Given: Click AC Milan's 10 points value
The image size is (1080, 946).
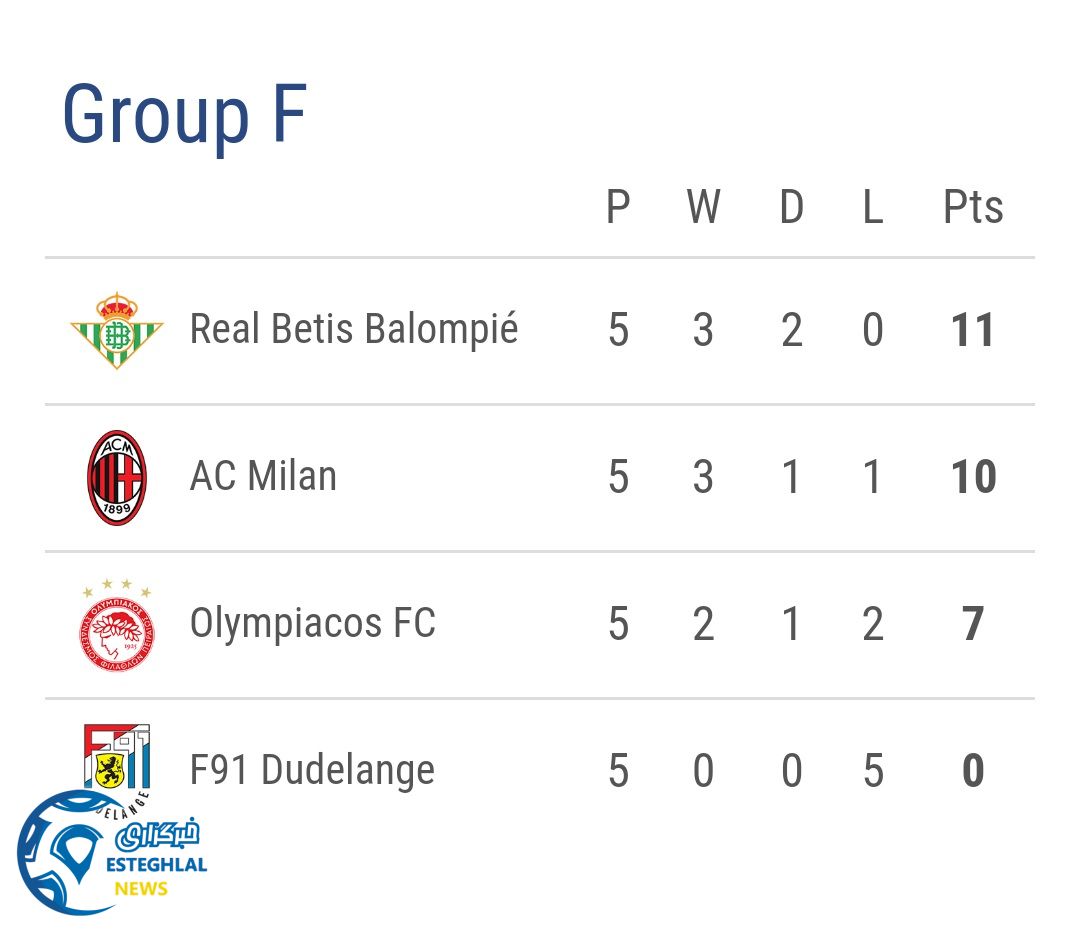Looking at the screenshot, I should pos(973,478).
